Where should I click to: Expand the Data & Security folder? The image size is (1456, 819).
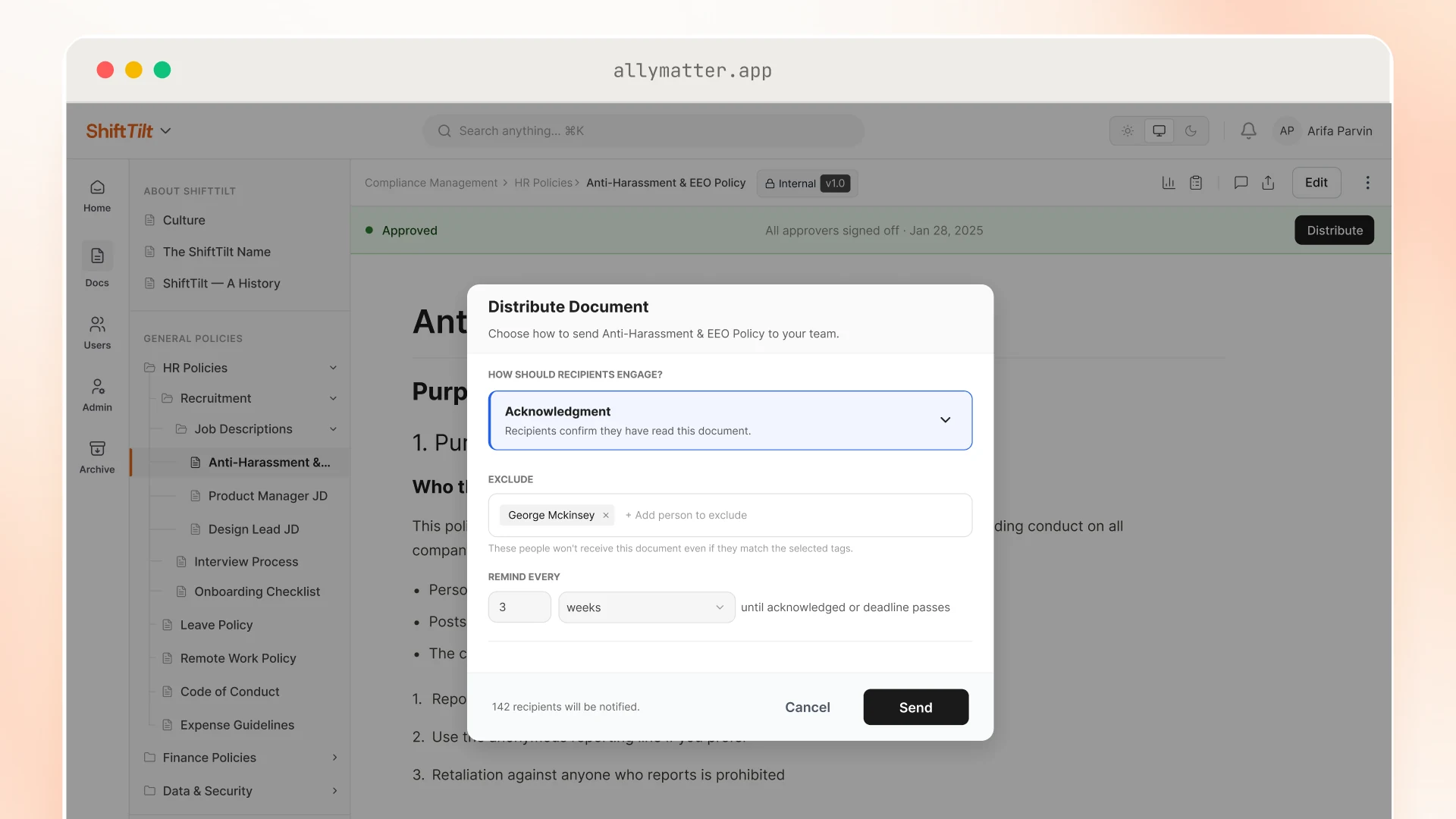tap(334, 791)
